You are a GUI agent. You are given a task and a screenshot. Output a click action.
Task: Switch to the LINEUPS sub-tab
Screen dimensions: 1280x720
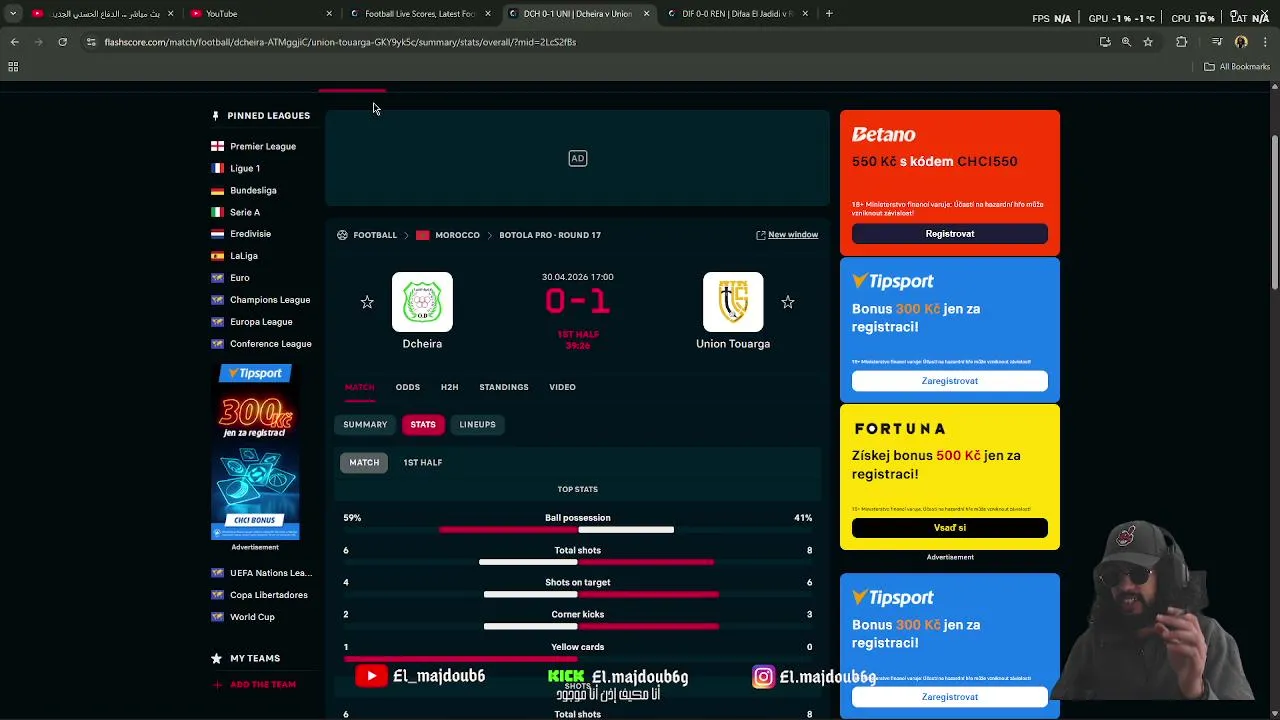tap(477, 425)
